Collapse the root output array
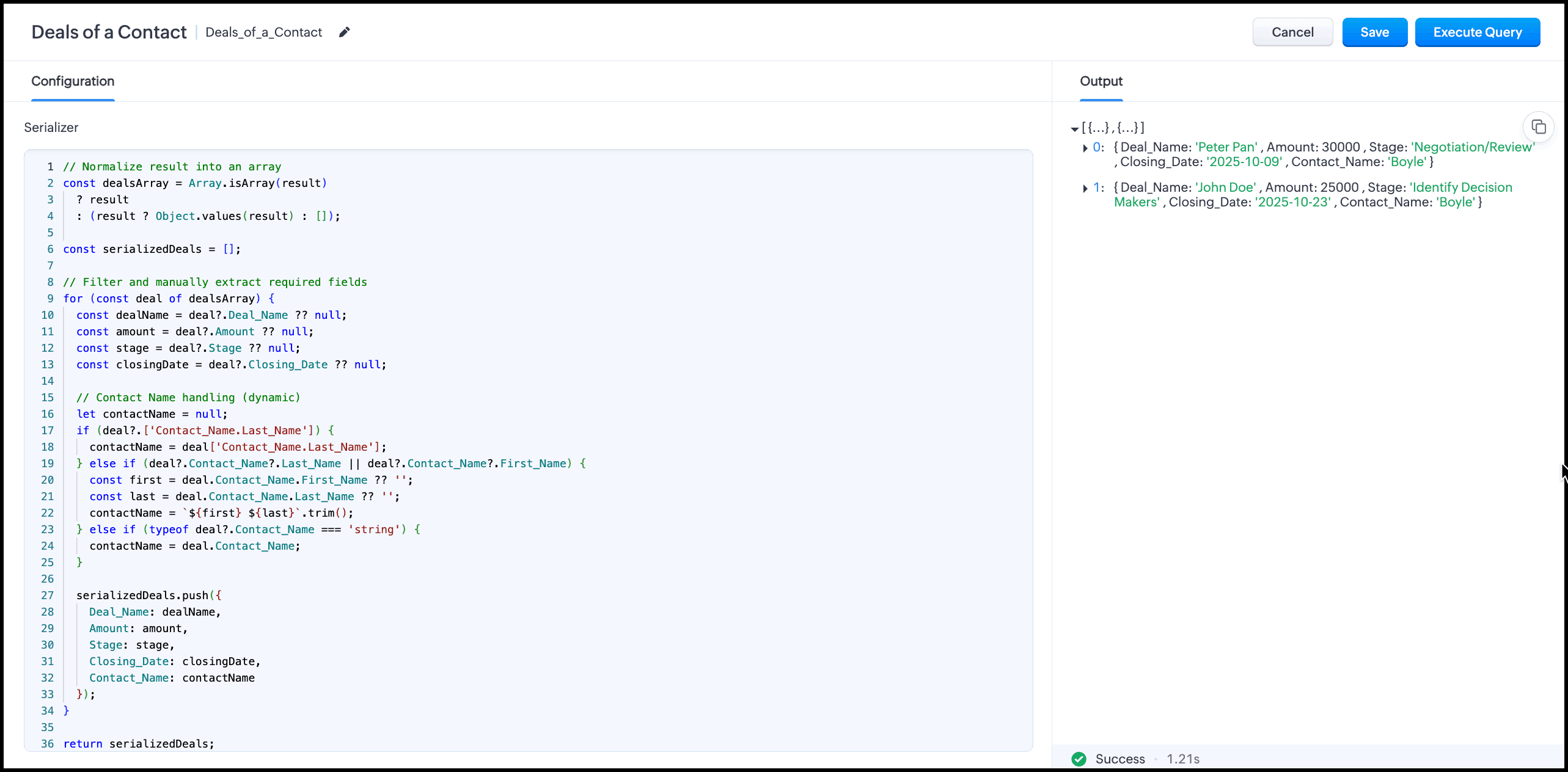1568x772 pixels. pyautogui.click(x=1074, y=129)
